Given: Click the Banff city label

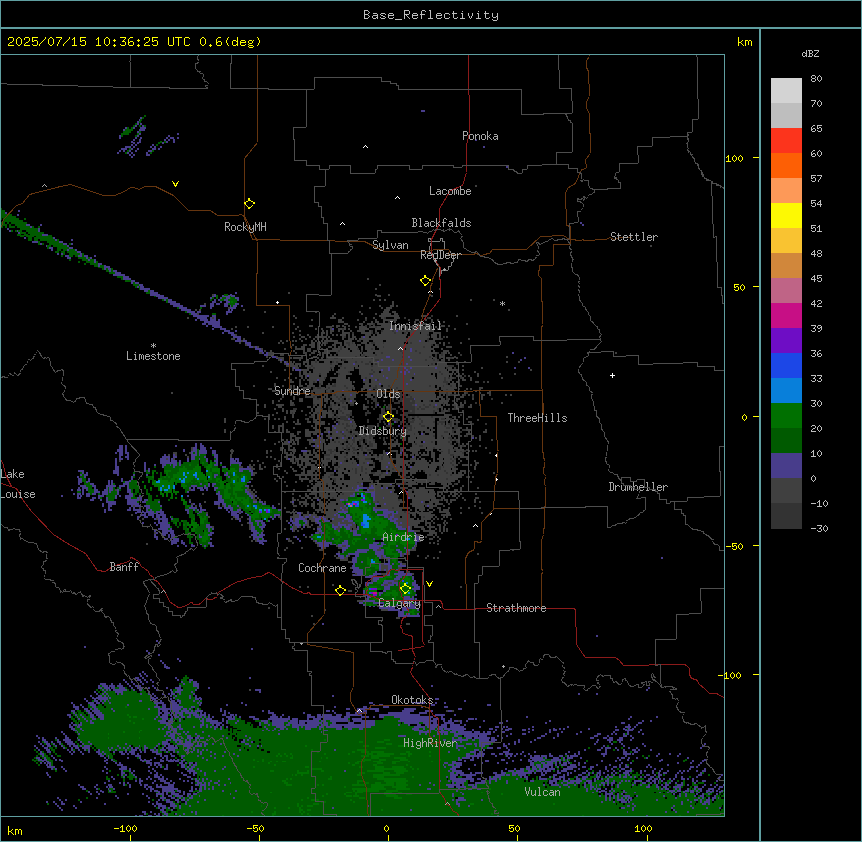Looking at the screenshot, I should pos(124,567).
